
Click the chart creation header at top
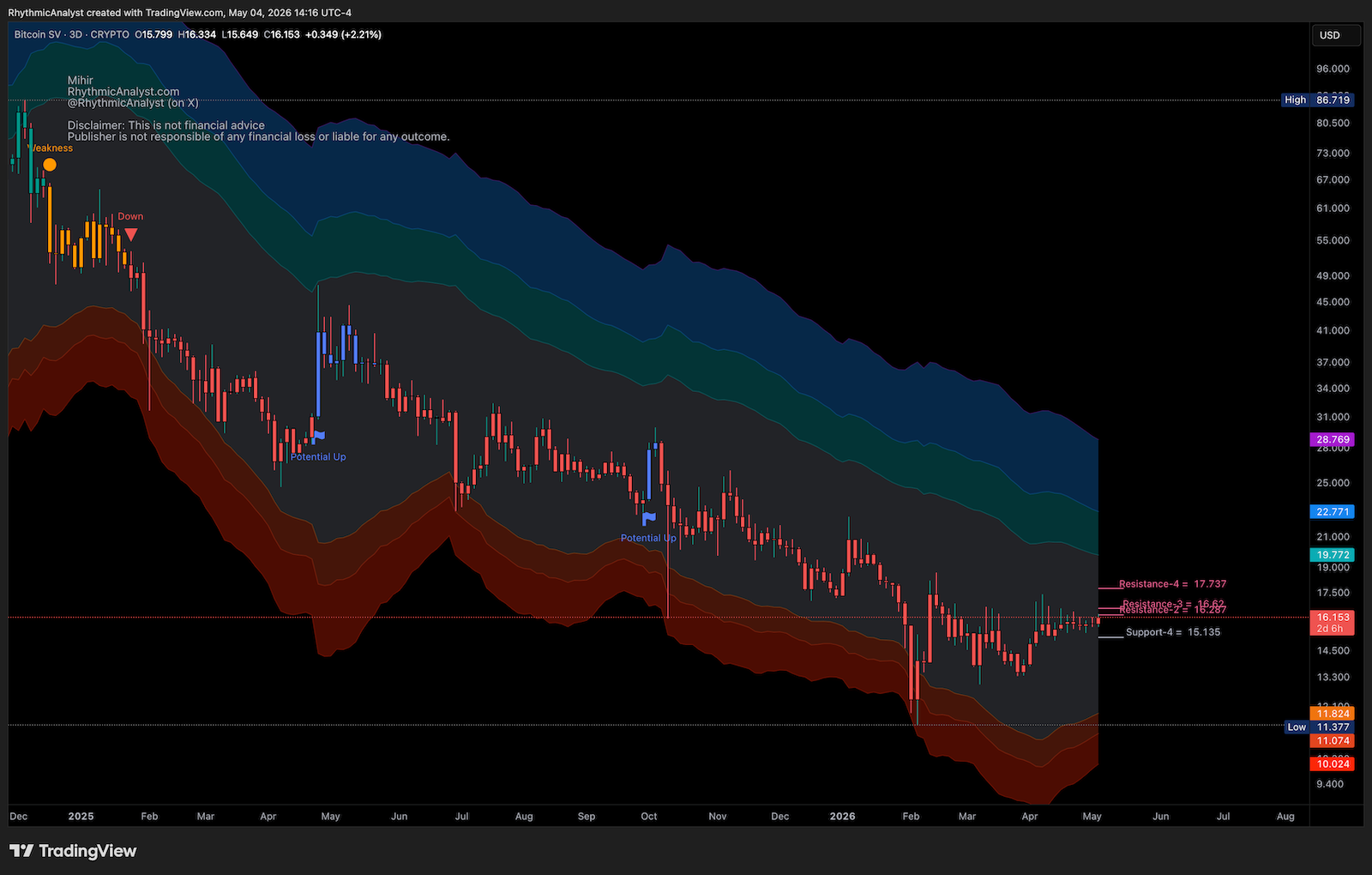179,13
